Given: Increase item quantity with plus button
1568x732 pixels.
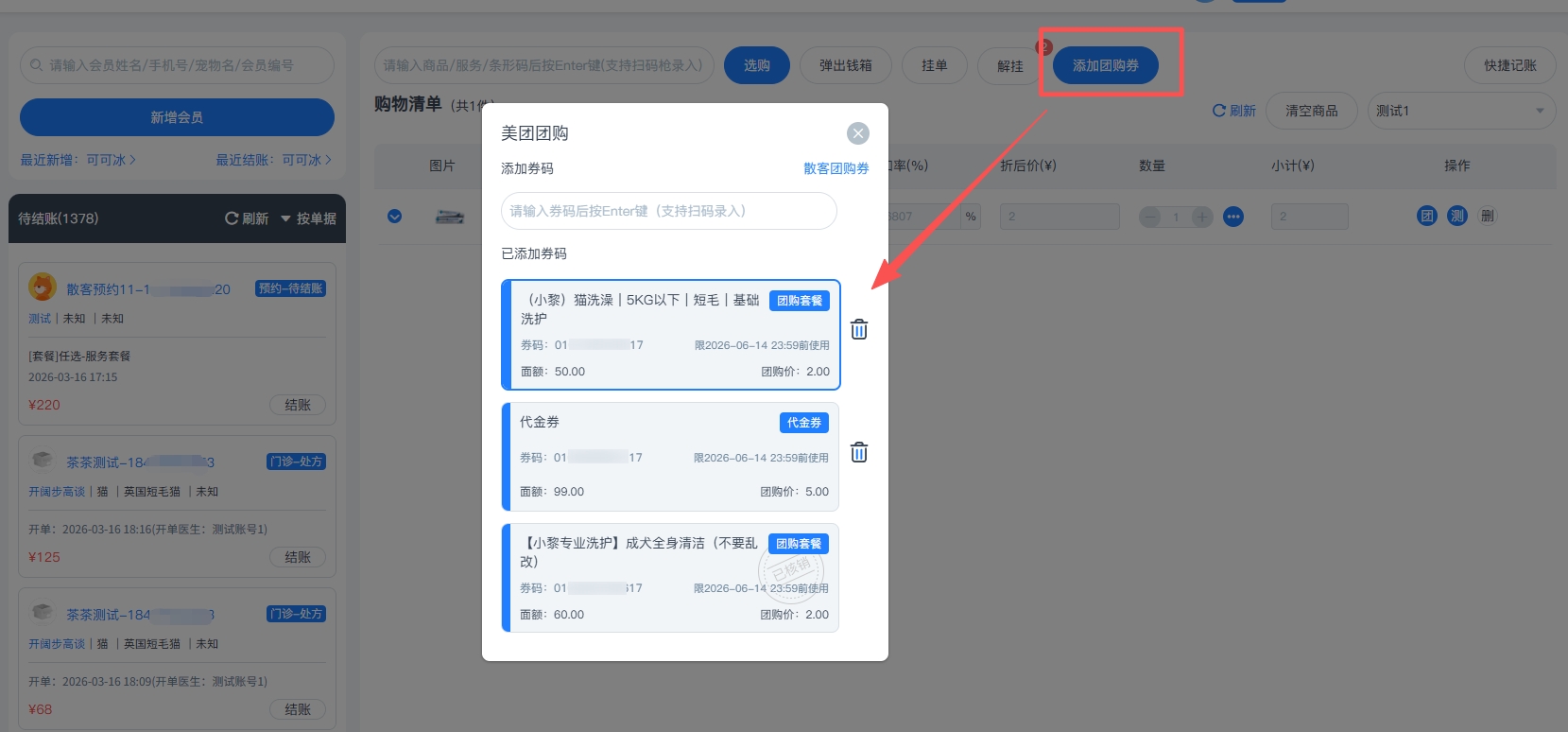Looking at the screenshot, I should (x=1201, y=218).
